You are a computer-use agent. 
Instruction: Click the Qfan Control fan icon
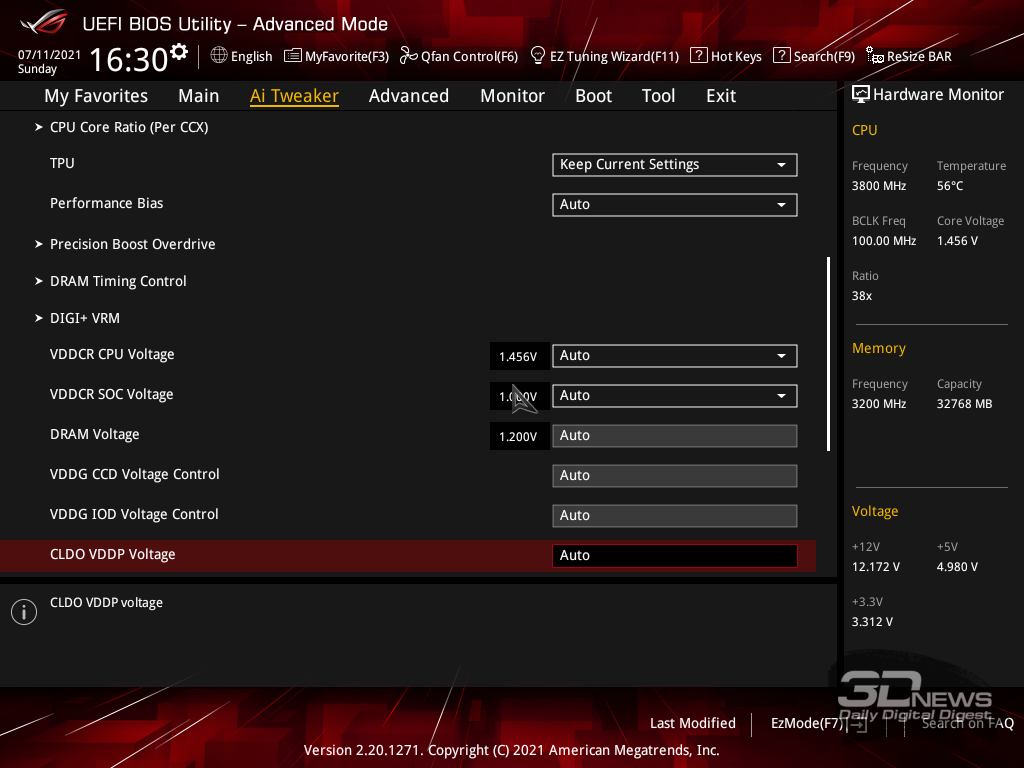click(409, 56)
